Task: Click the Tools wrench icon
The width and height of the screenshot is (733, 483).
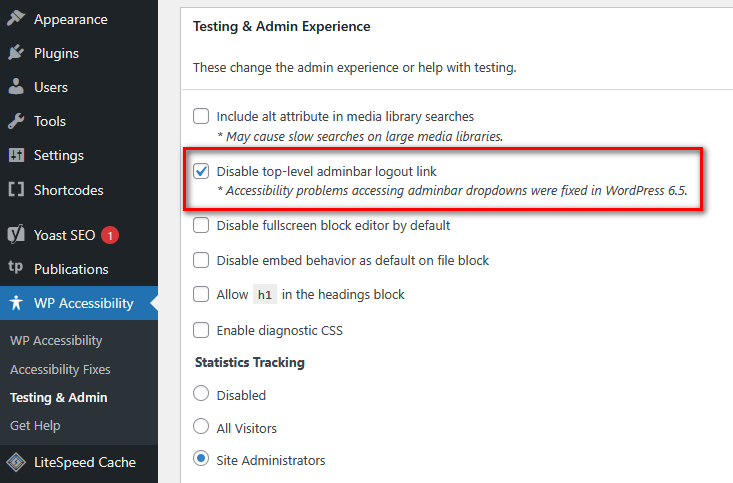Action: tap(16, 121)
